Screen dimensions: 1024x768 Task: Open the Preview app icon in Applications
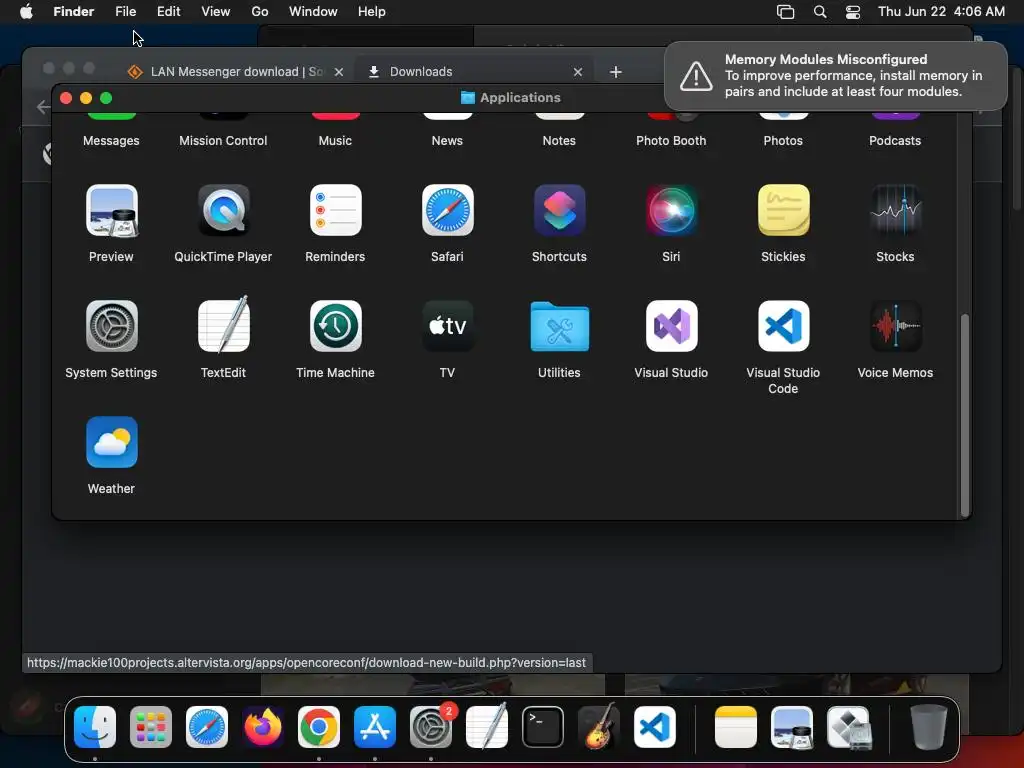tap(112, 210)
